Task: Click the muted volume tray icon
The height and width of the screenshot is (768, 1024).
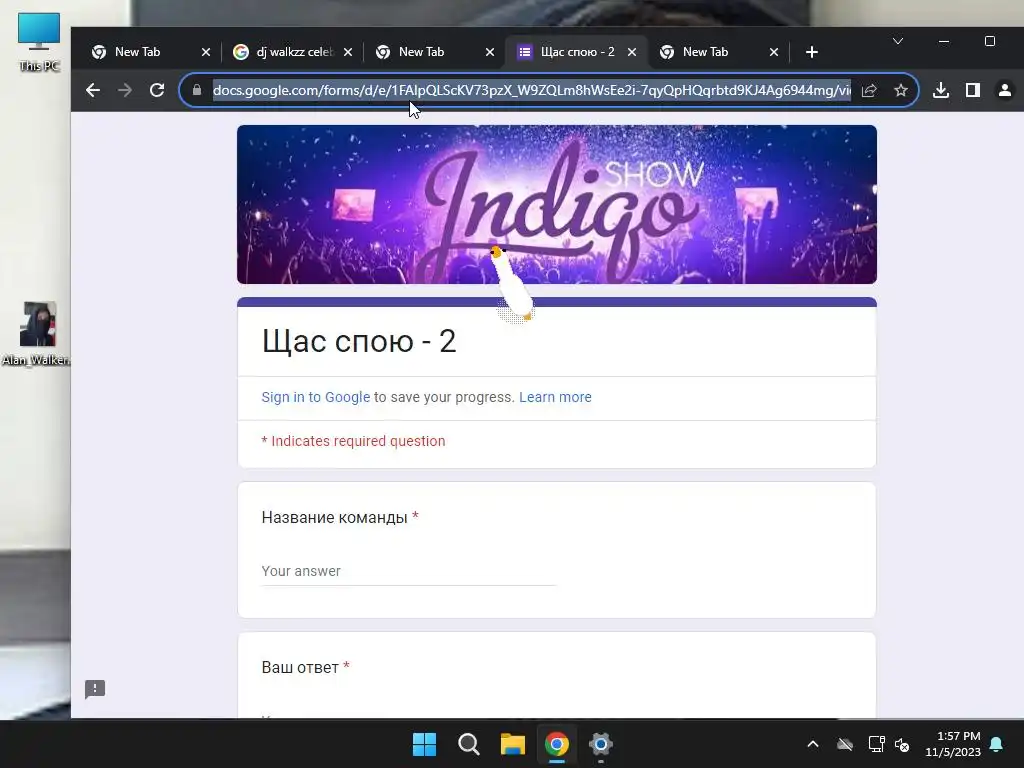Action: [x=903, y=744]
